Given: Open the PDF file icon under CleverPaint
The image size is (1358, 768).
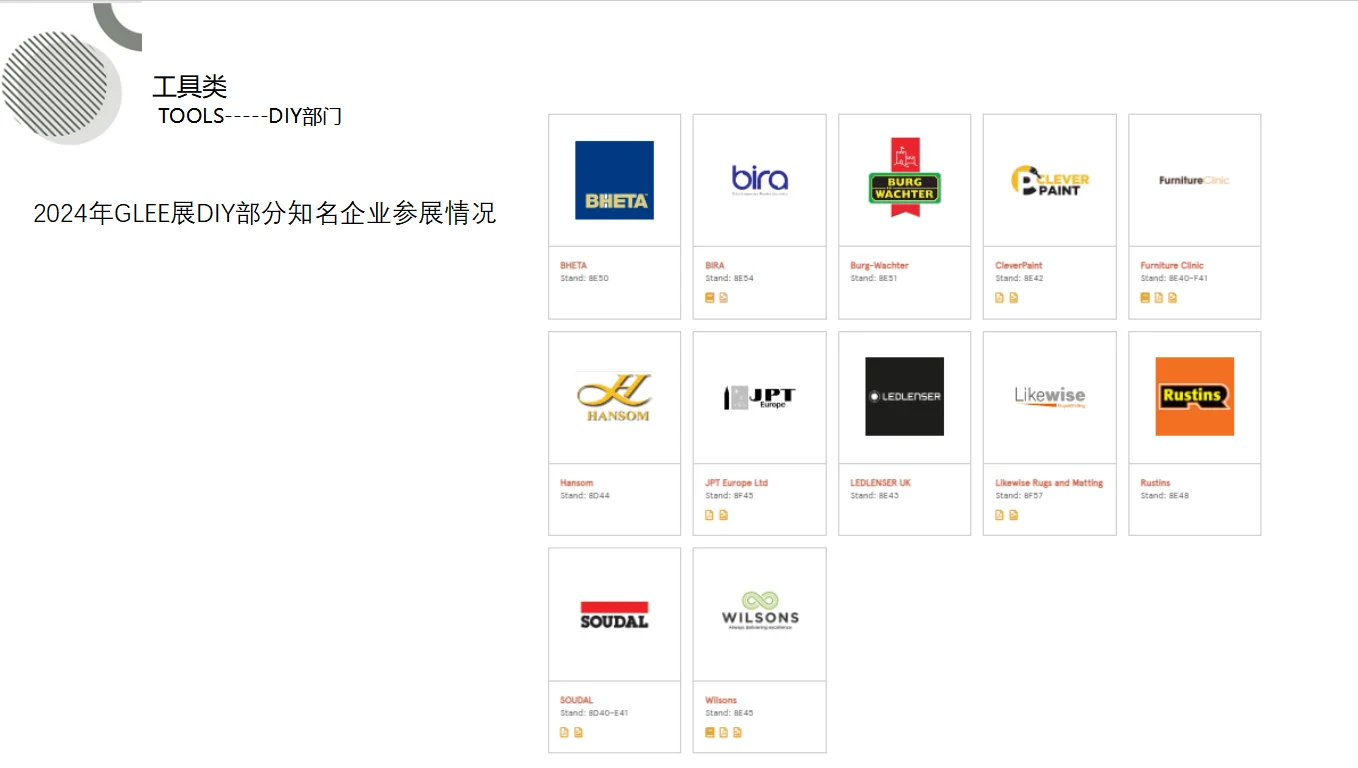Looking at the screenshot, I should click(x=1000, y=298).
